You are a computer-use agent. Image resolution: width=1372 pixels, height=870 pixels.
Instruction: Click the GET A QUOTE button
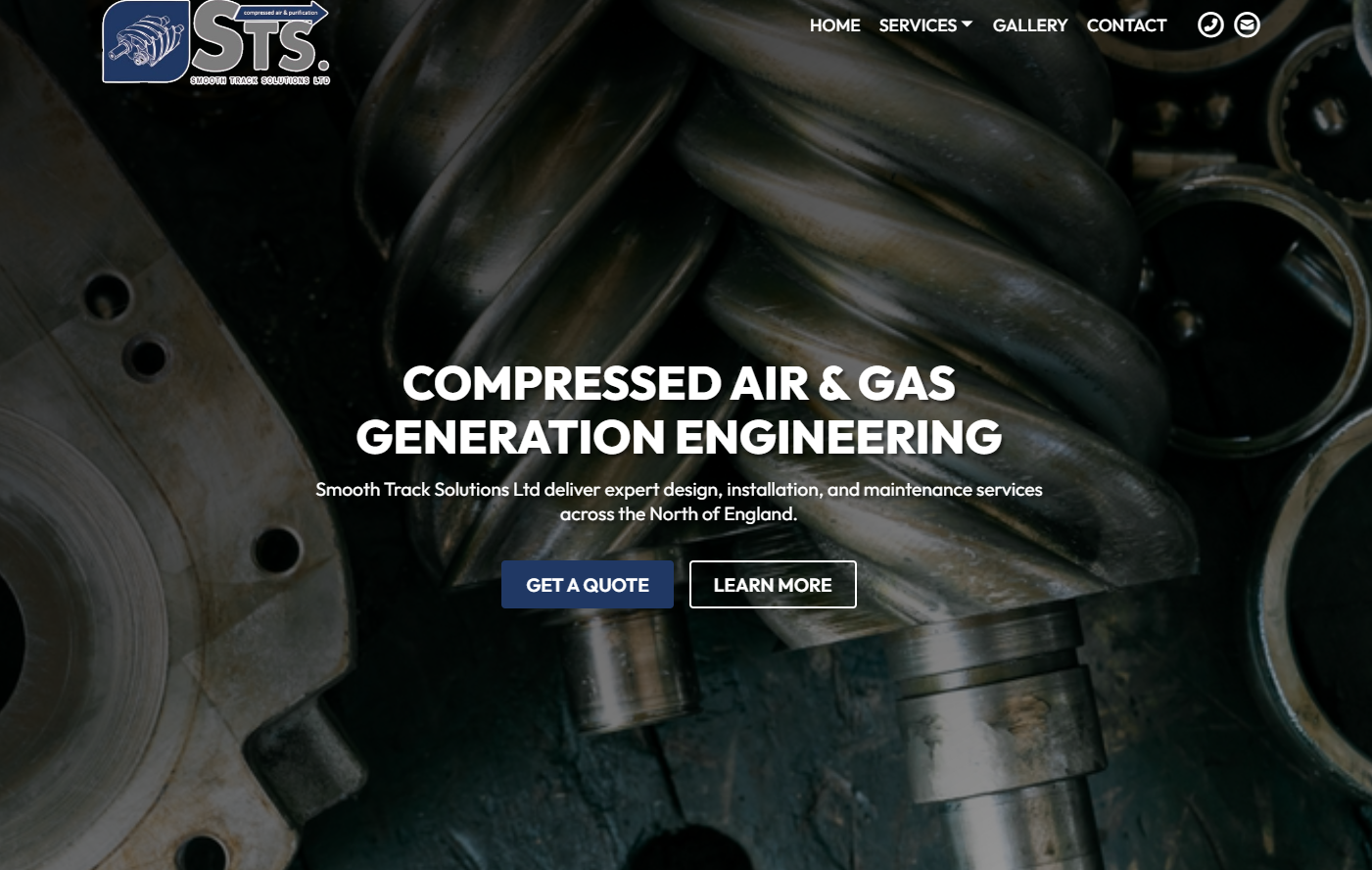(588, 585)
